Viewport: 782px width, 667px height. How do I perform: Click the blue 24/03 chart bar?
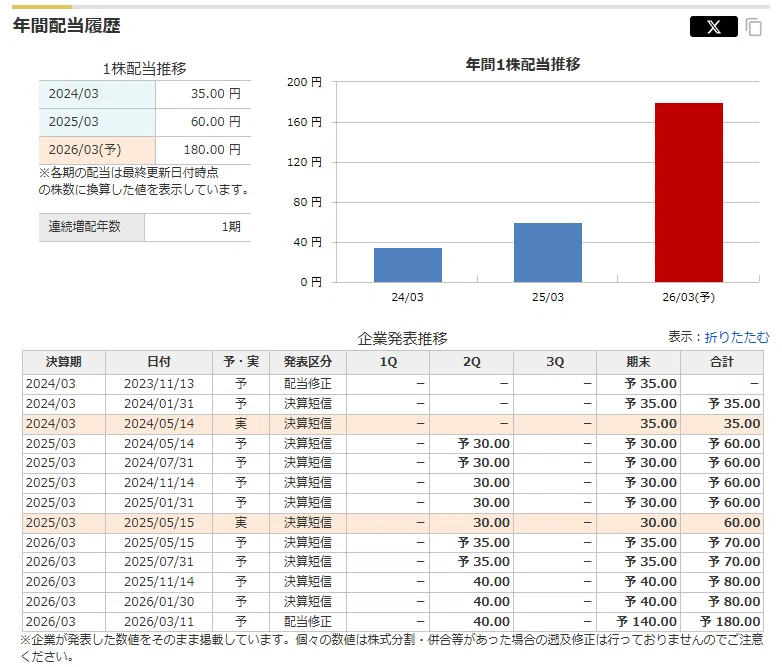pyautogui.click(x=408, y=265)
